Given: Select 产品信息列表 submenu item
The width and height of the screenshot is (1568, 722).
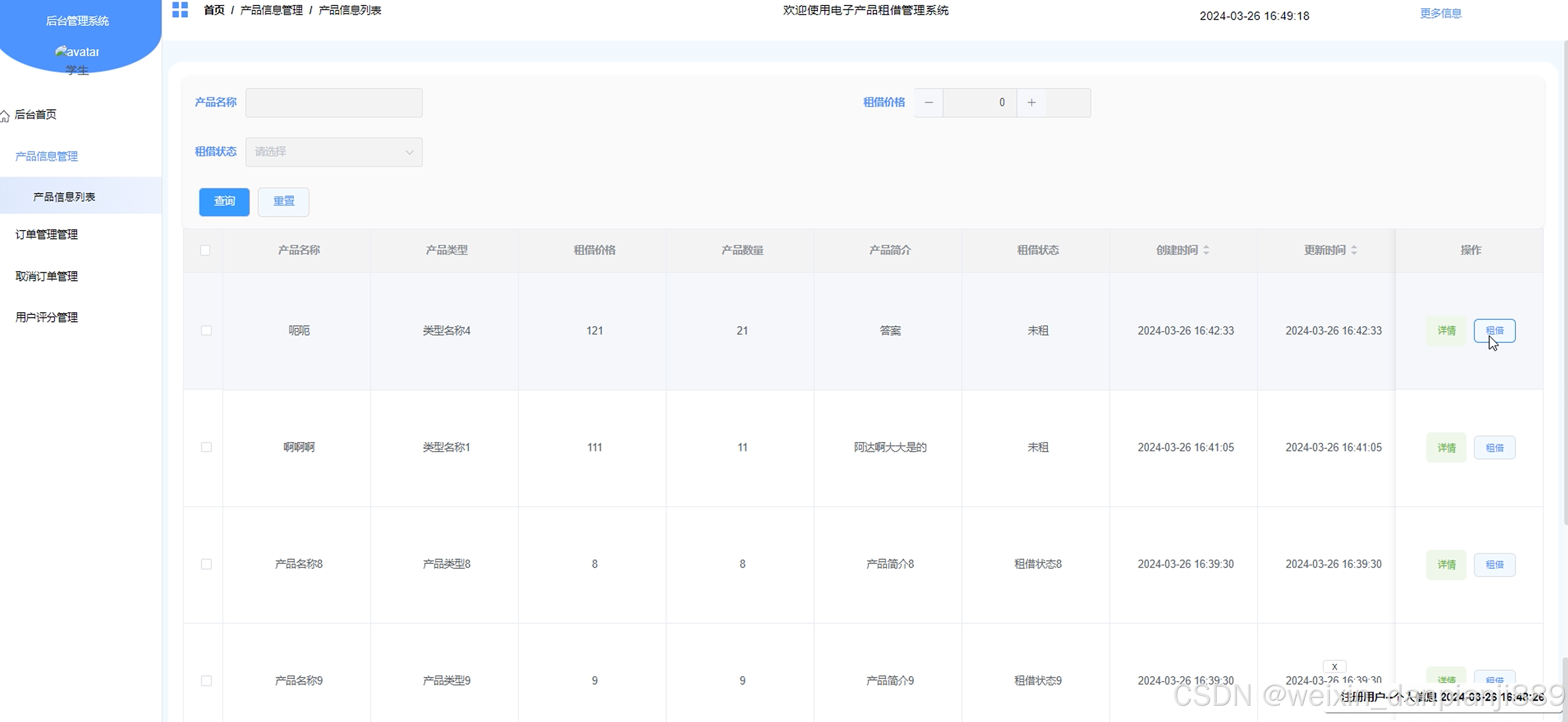Looking at the screenshot, I should coord(64,197).
